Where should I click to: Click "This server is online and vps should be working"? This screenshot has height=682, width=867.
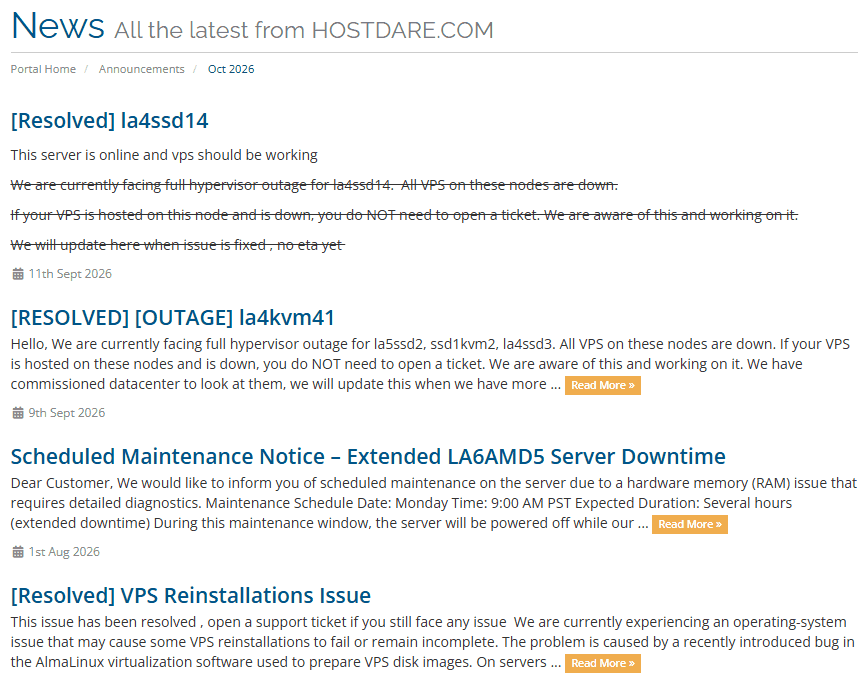click(164, 155)
